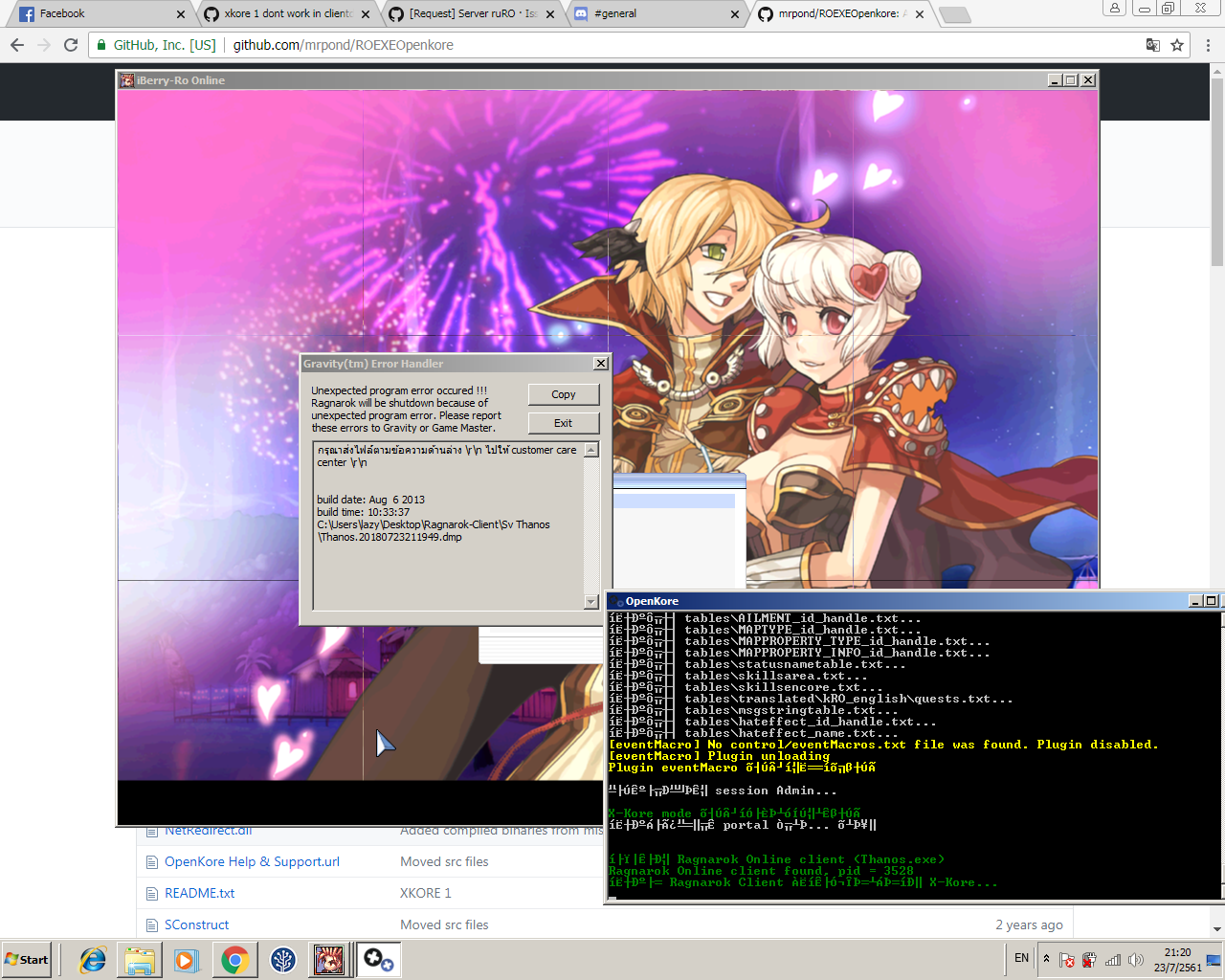1225x980 pixels.
Task: Click the OpenKore console taskbar icon
Action: (378, 960)
